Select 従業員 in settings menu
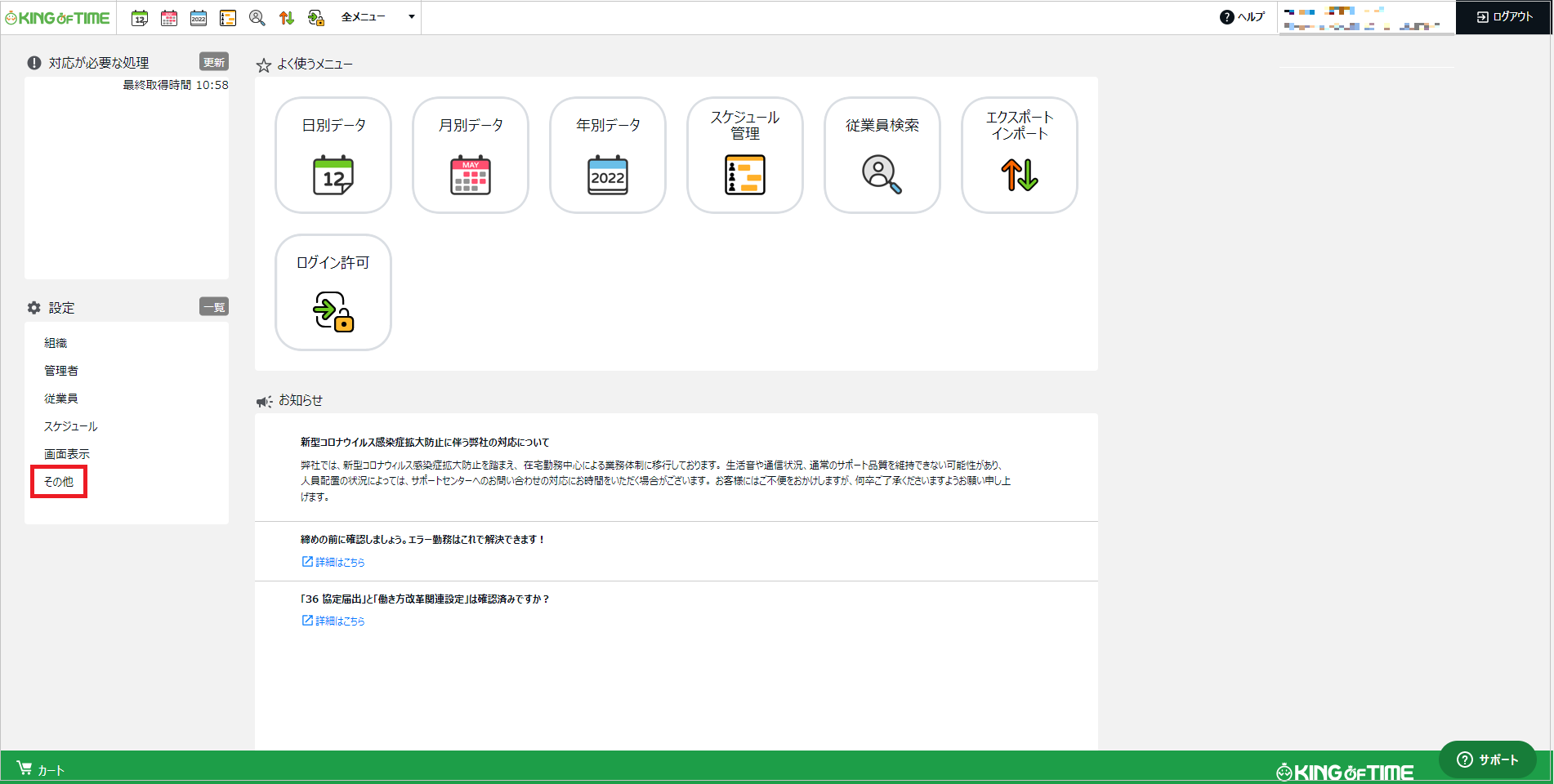This screenshot has height=784, width=1554. [x=61, y=399]
